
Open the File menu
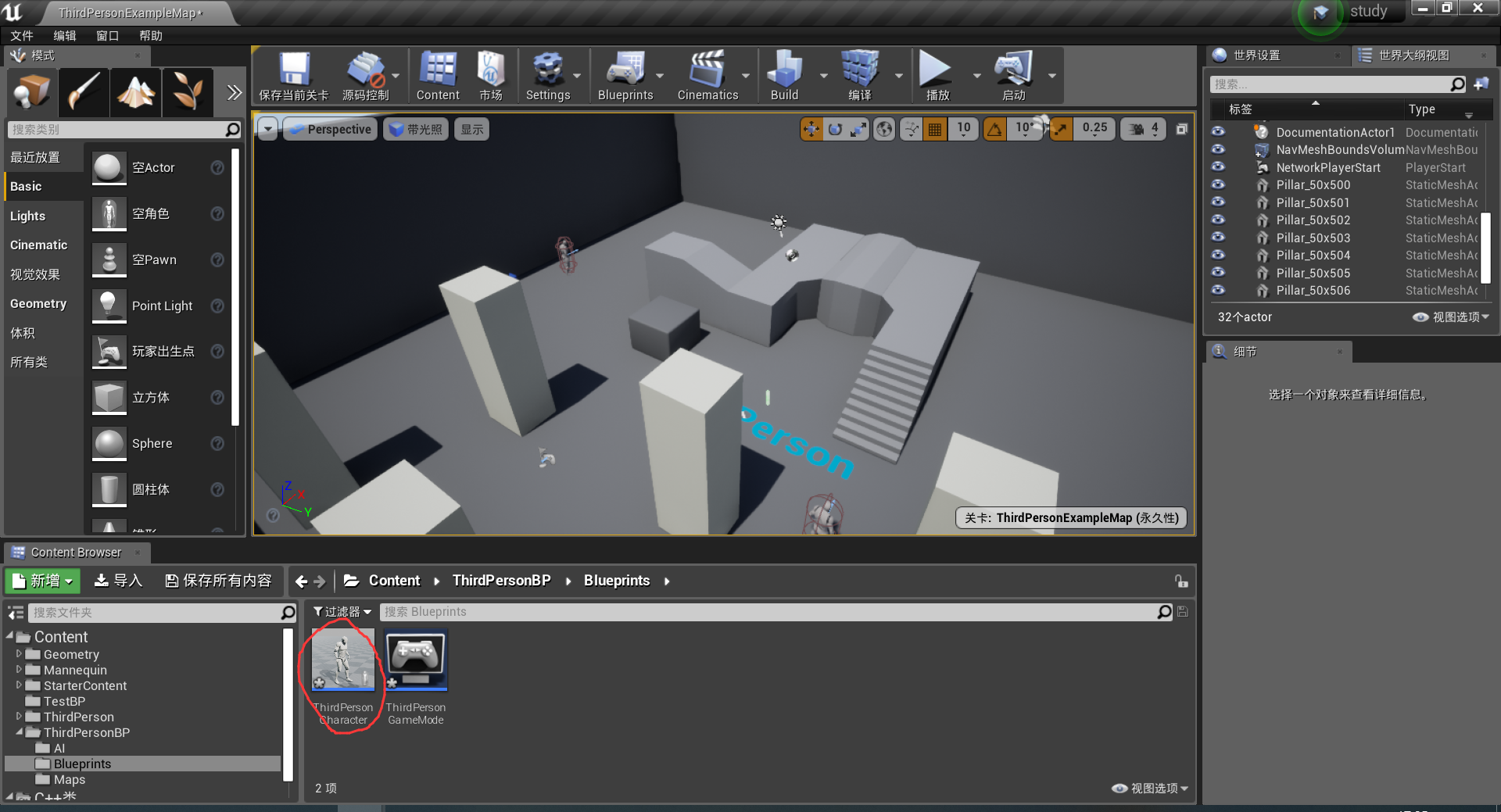22,36
